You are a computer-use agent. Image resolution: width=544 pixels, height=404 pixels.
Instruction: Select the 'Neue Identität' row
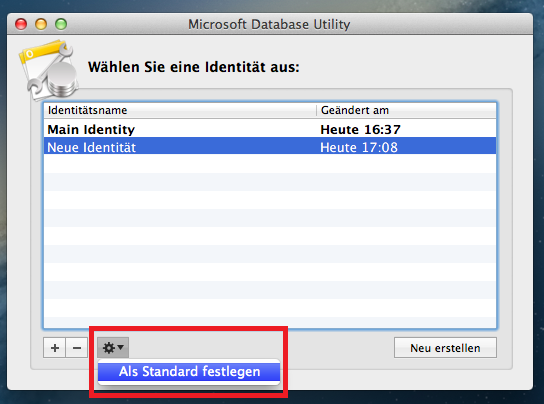[x=270, y=146]
